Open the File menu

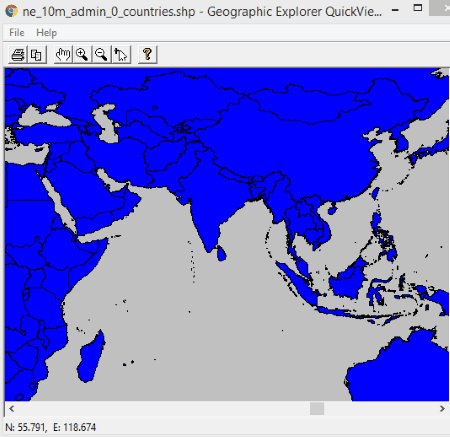17,33
